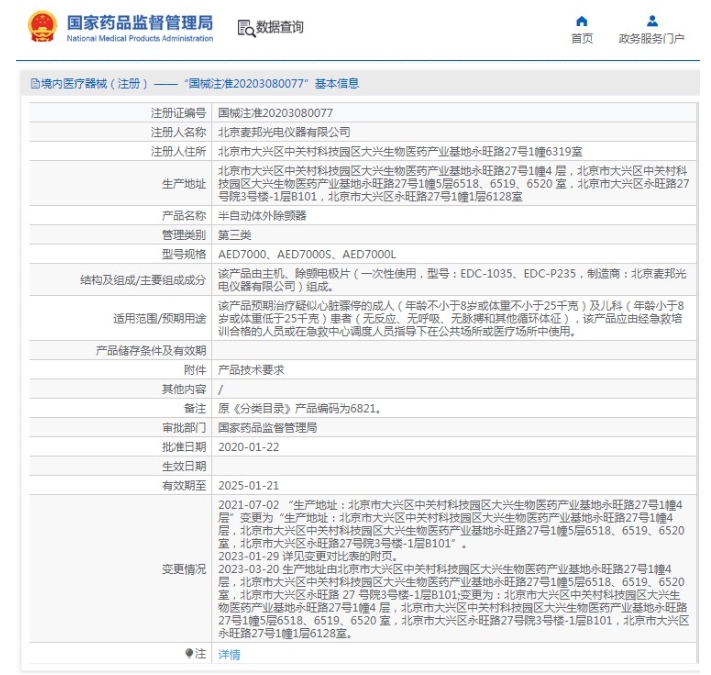The width and height of the screenshot is (711, 675).
Task: Click the document icon before 境内医疗器械
Action: [x=34, y=84]
